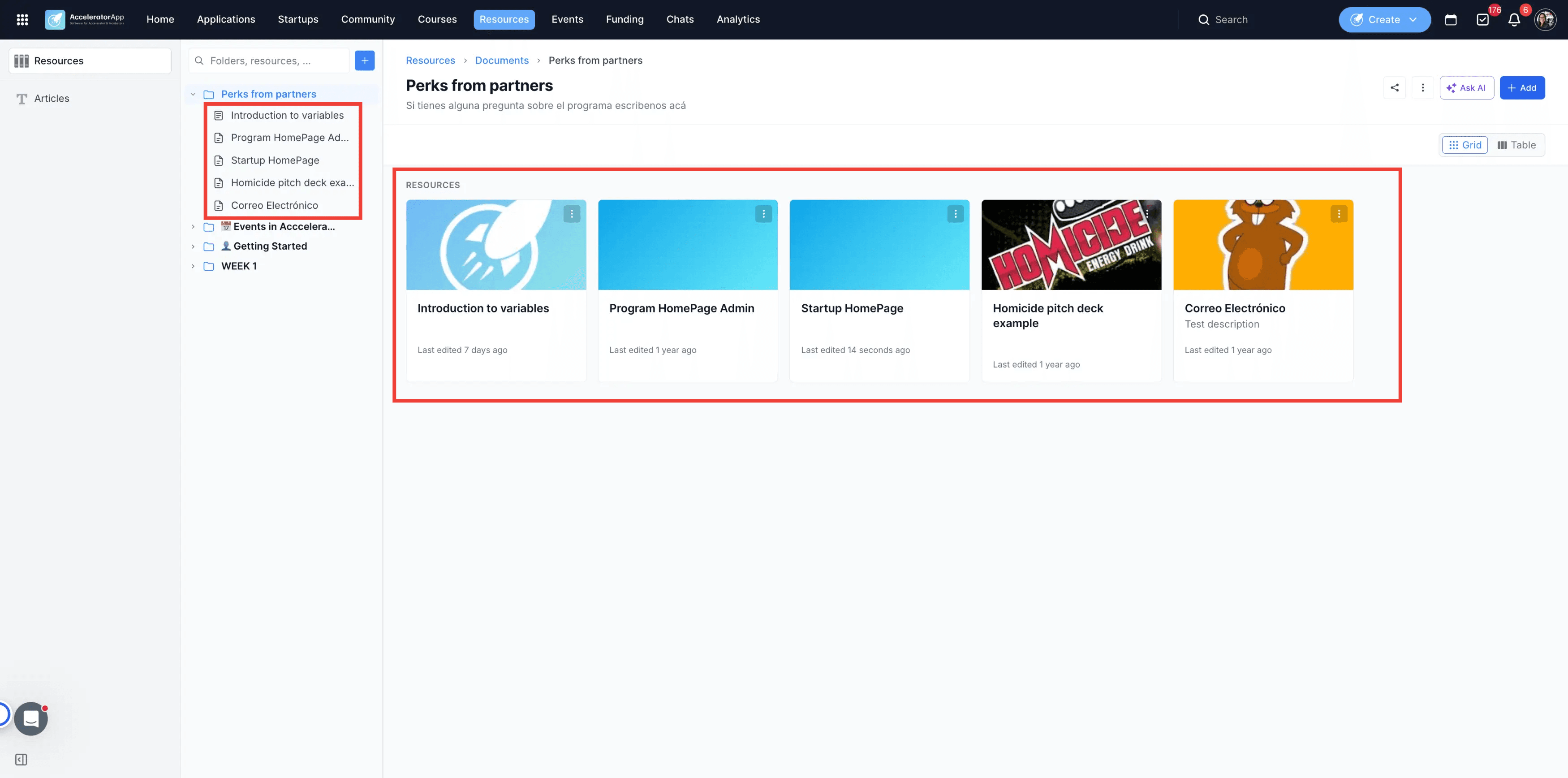
Task: Switch to Grid view
Action: coord(1465,145)
